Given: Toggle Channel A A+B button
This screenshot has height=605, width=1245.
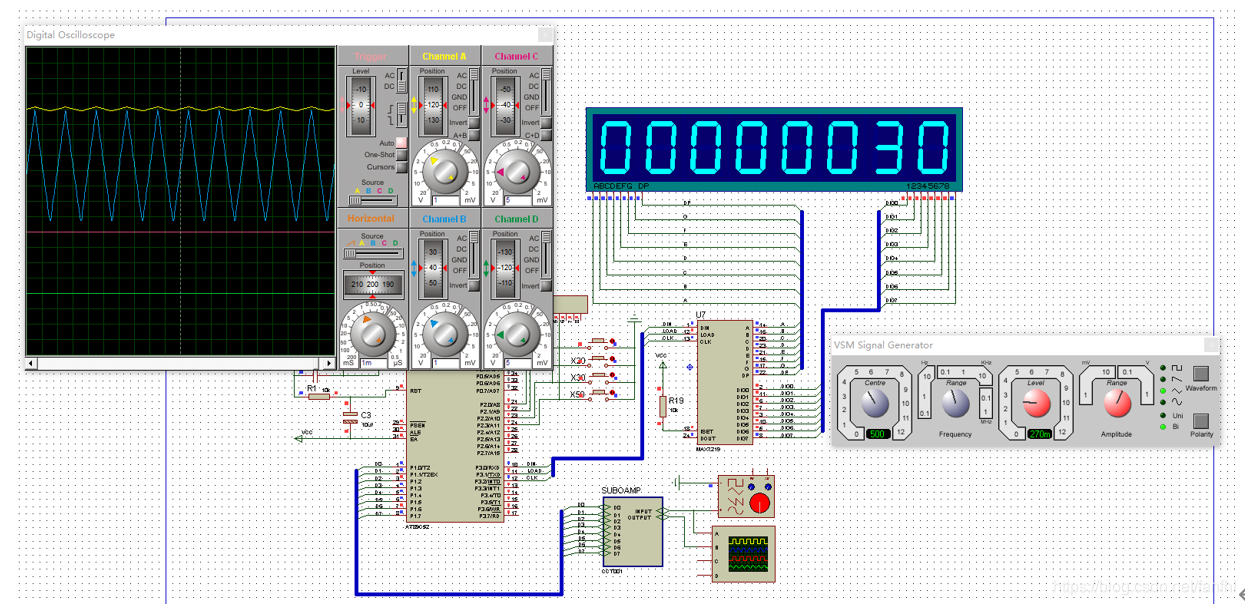Looking at the screenshot, I should (x=474, y=135).
